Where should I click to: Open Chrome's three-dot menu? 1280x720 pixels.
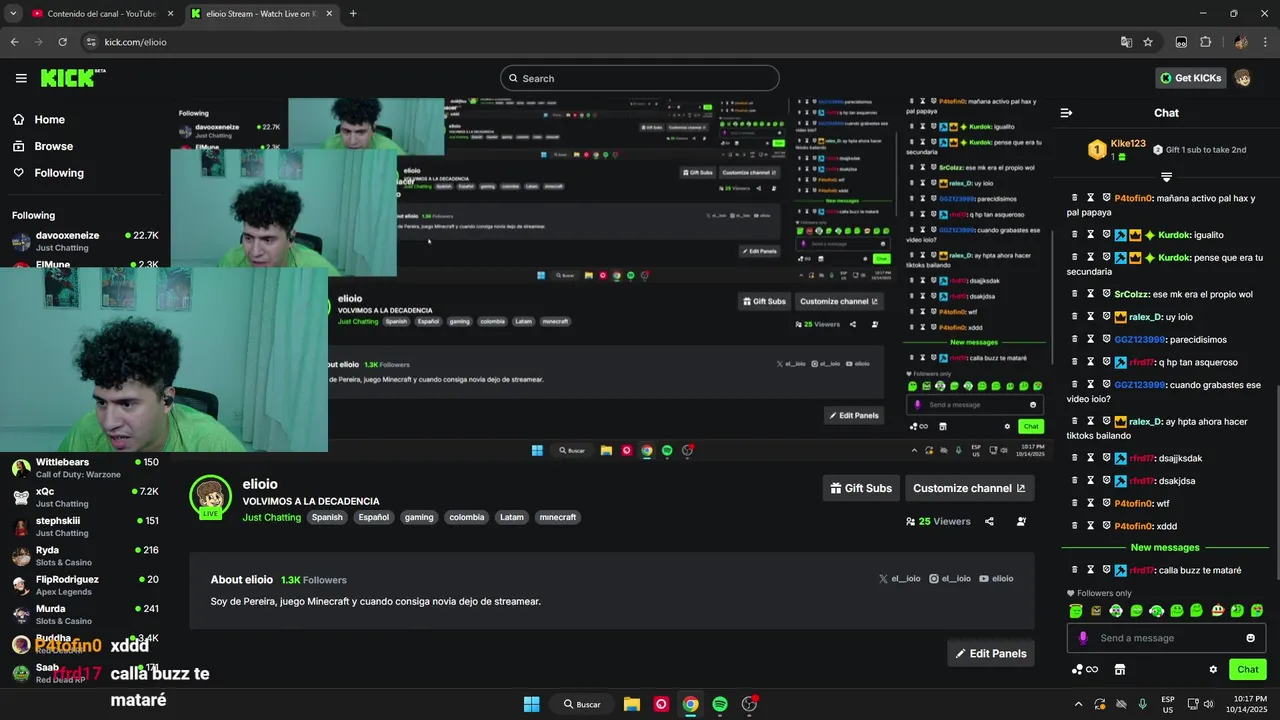1266,42
